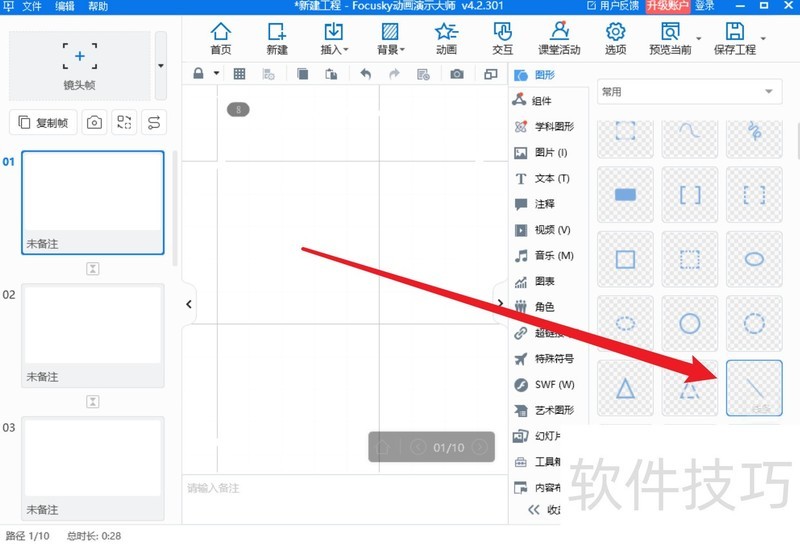Click the 请输入备注 notes input field
Image resolution: width=800 pixels, height=544 pixels.
tap(345, 499)
